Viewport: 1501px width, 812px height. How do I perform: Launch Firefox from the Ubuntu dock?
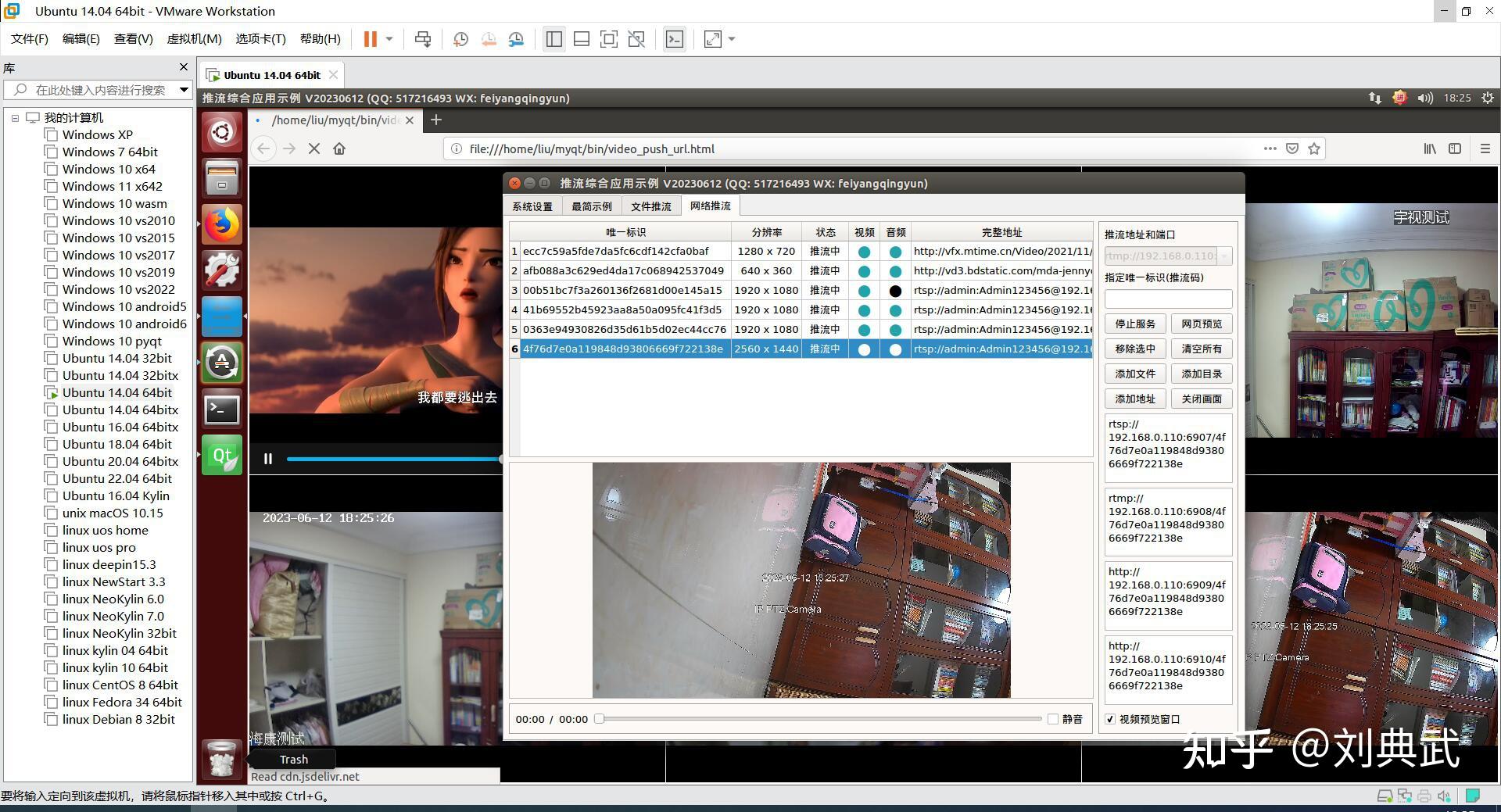[x=221, y=224]
